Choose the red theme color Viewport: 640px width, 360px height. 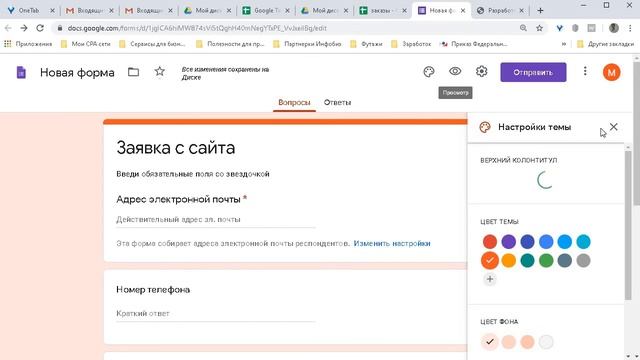(x=490, y=242)
